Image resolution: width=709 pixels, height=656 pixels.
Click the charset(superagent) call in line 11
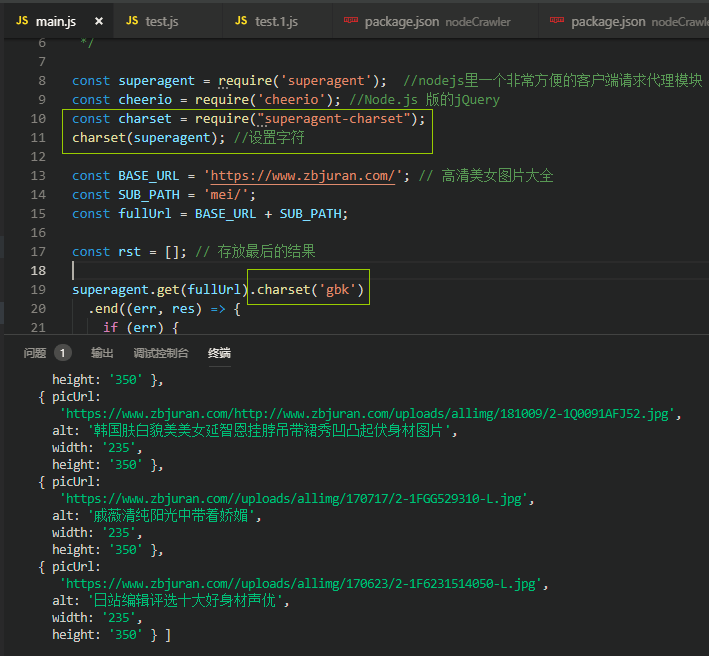(145, 137)
